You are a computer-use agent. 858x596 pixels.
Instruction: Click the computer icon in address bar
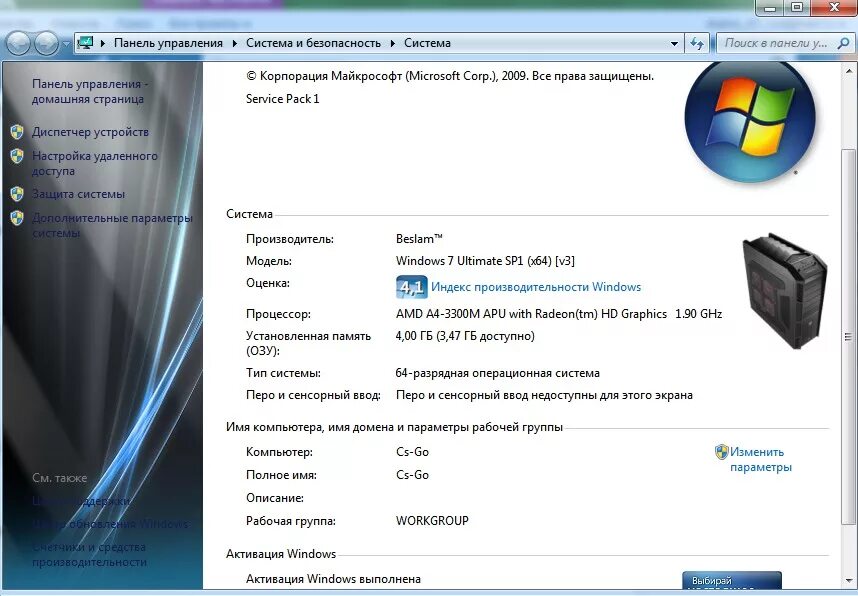85,43
